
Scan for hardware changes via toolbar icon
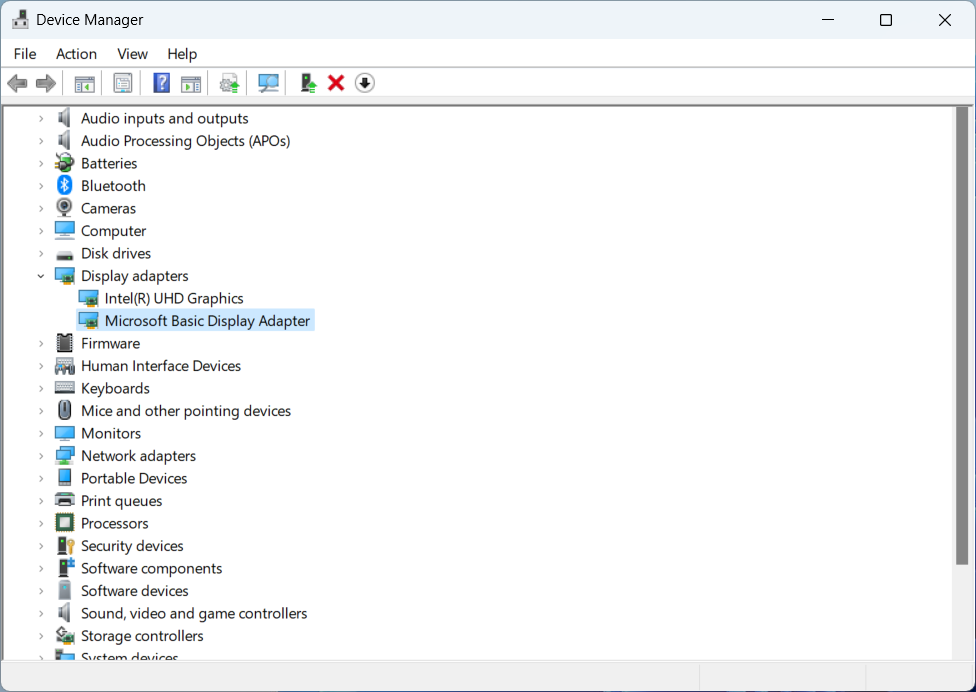(x=268, y=83)
